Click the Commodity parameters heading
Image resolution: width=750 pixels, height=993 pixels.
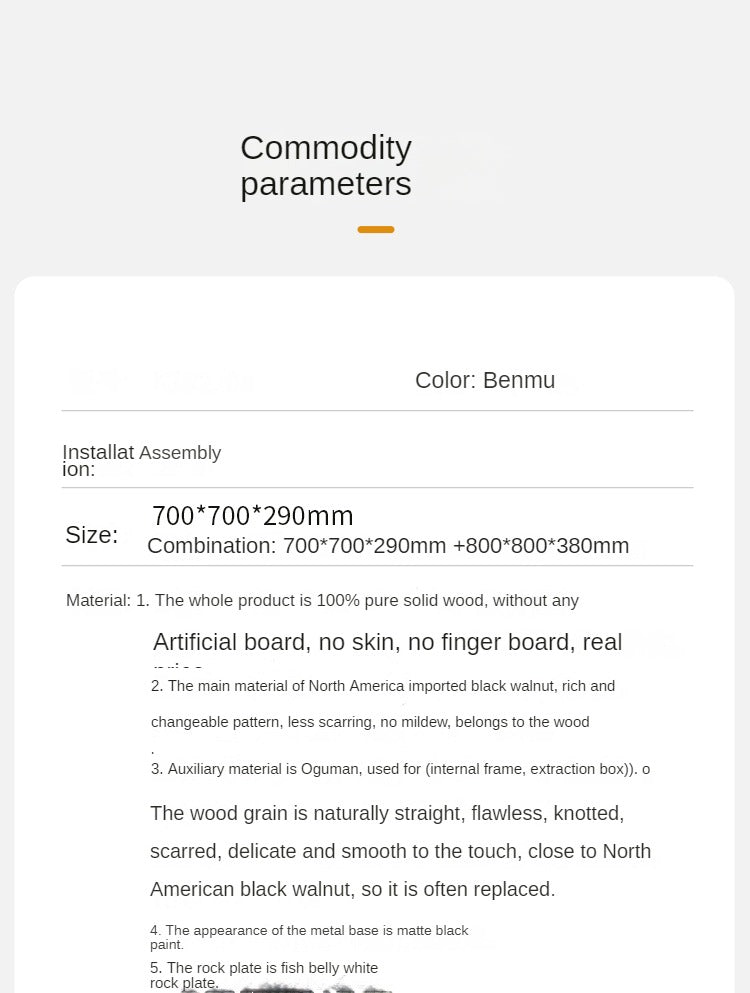pos(326,166)
